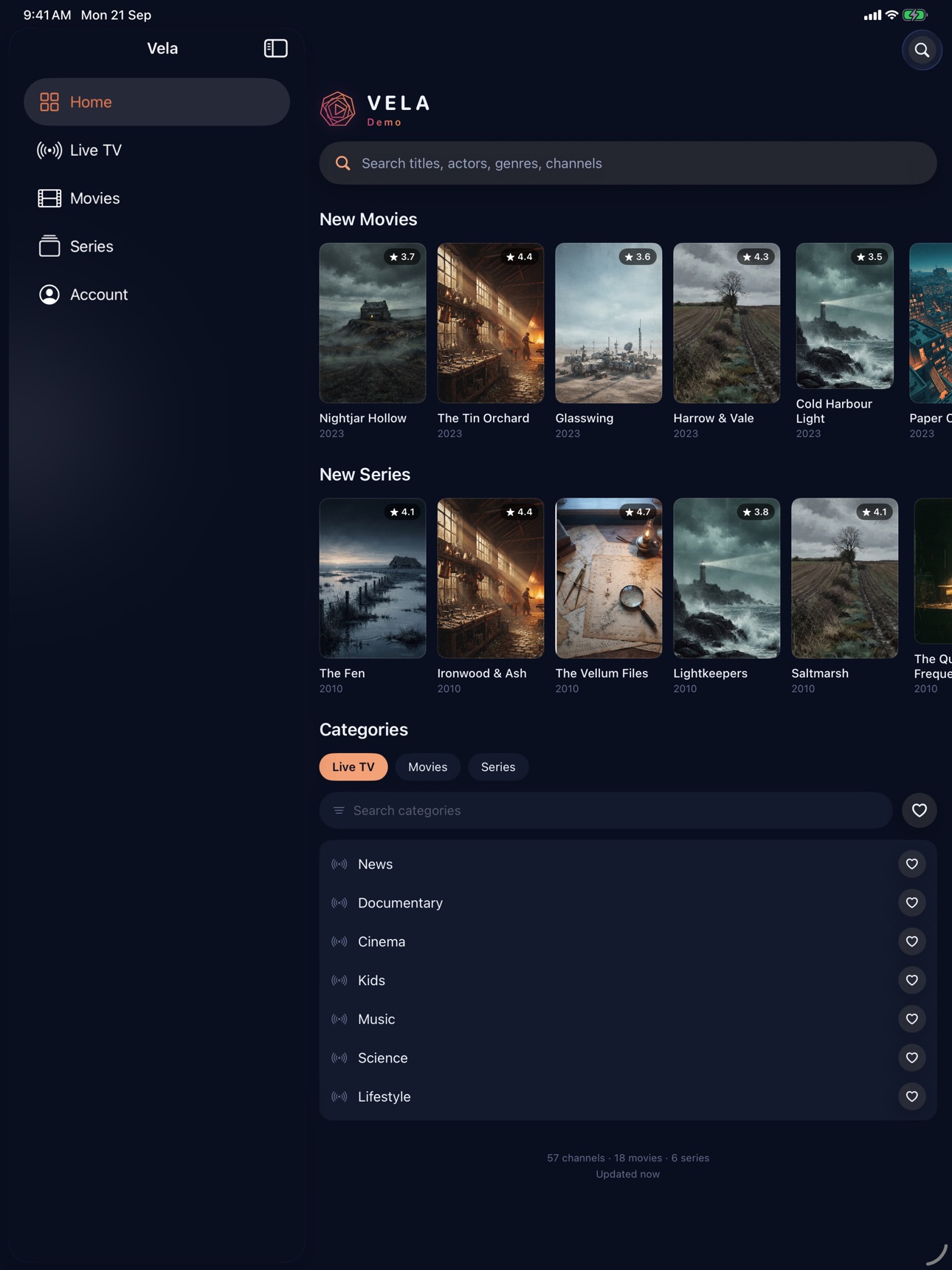Open the Lightkeepers series poster
Screen dimensions: 952x1270
(x=727, y=578)
